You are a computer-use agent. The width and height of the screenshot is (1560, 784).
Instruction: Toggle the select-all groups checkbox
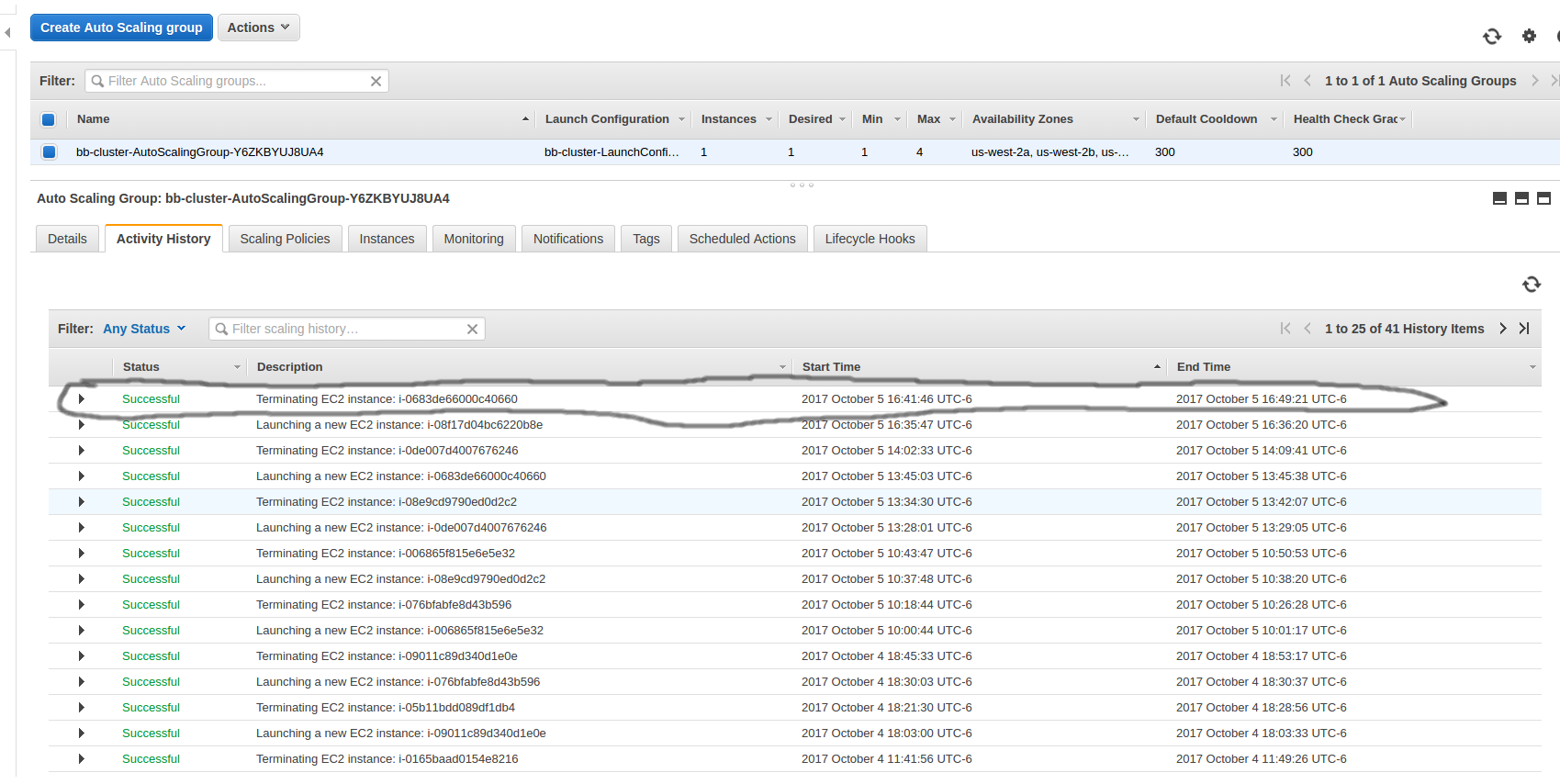(x=49, y=119)
